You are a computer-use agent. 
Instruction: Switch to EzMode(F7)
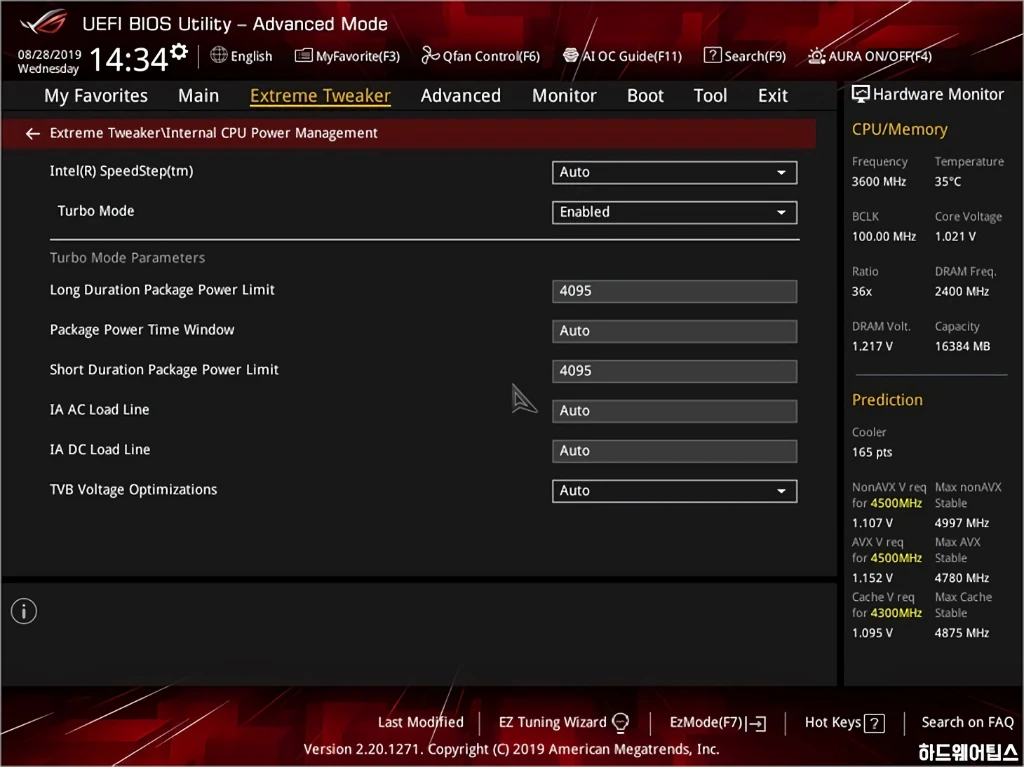[x=718, y=723]
